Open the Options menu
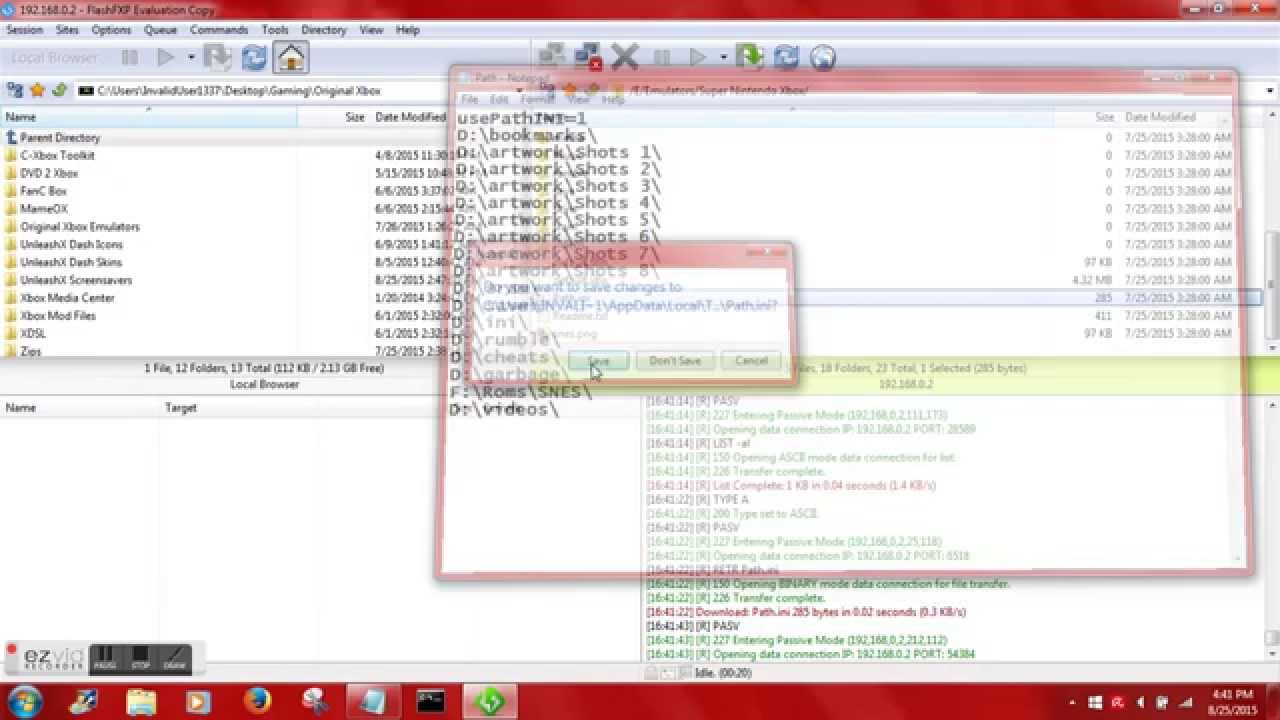Viewport: 1280px width, 720px height. (111, 30)
